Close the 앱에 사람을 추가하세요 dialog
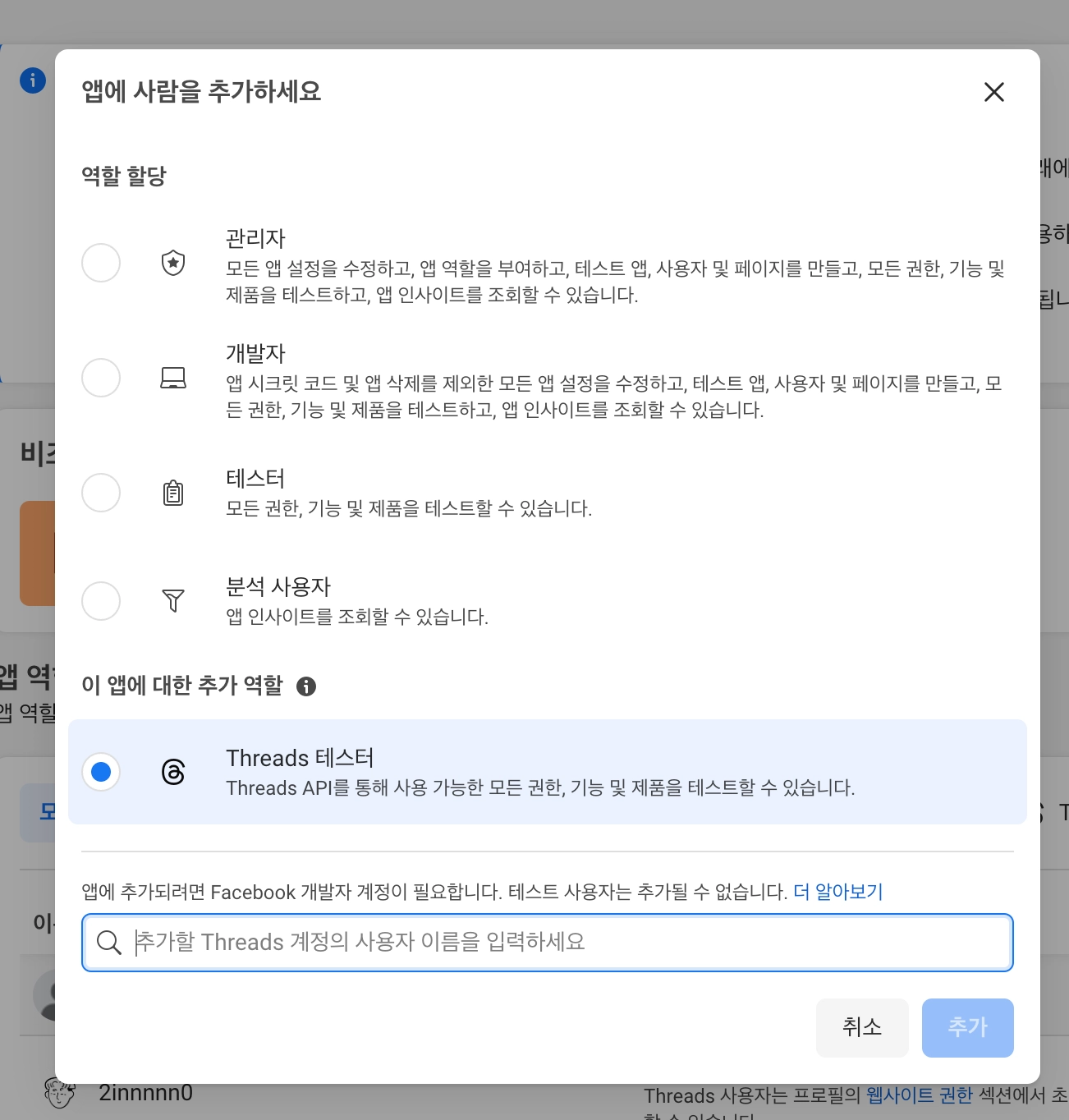 pos(994,92)
